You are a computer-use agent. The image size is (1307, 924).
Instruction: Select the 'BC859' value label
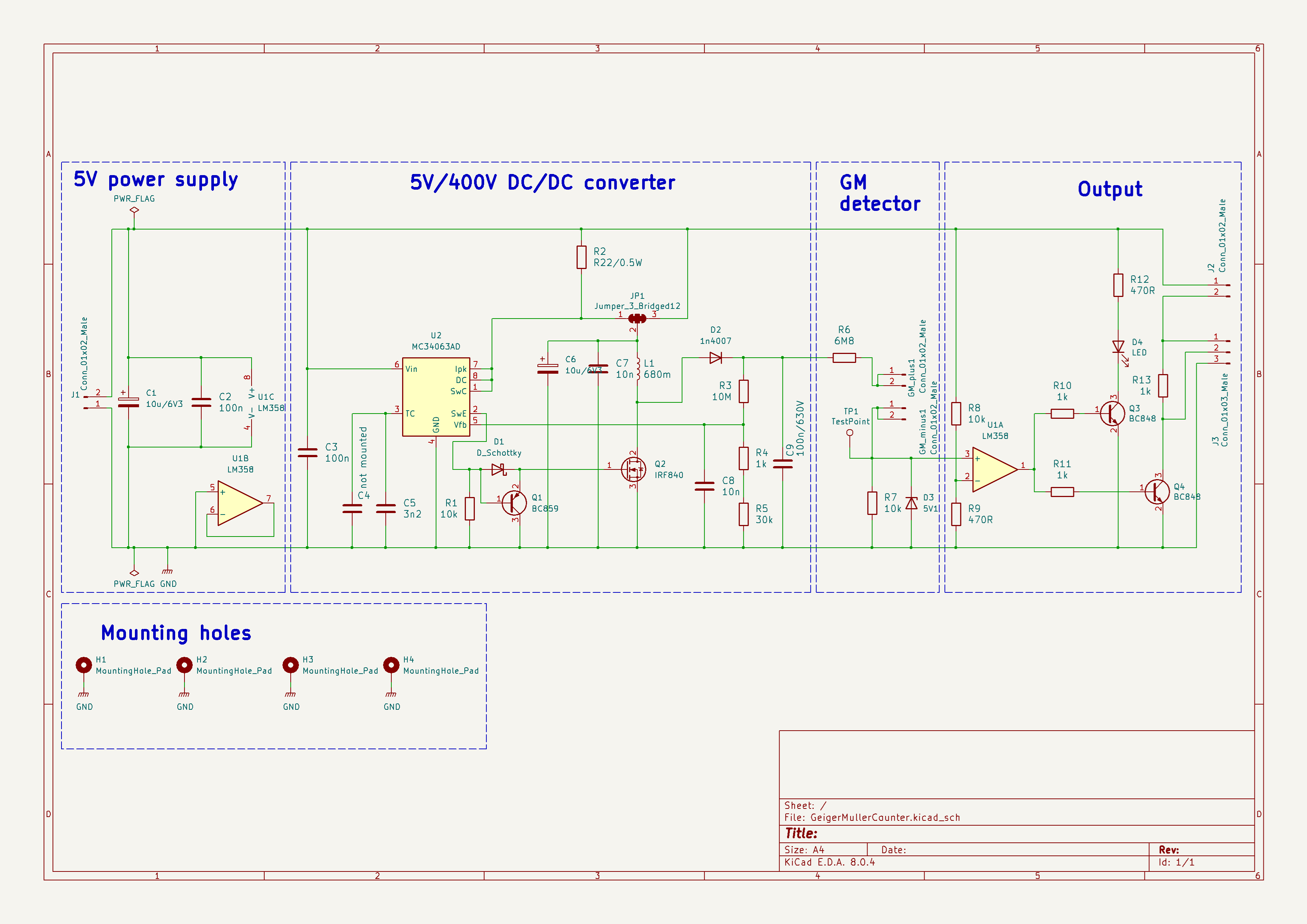[x=545, y=509]
